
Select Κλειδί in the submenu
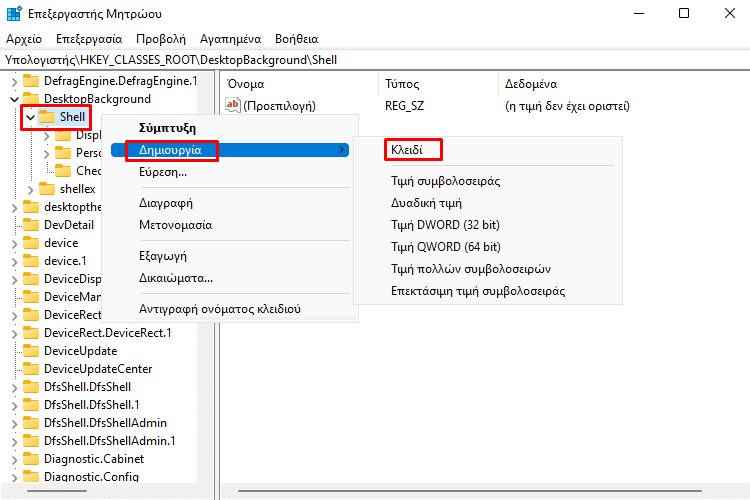pos(488,150)
